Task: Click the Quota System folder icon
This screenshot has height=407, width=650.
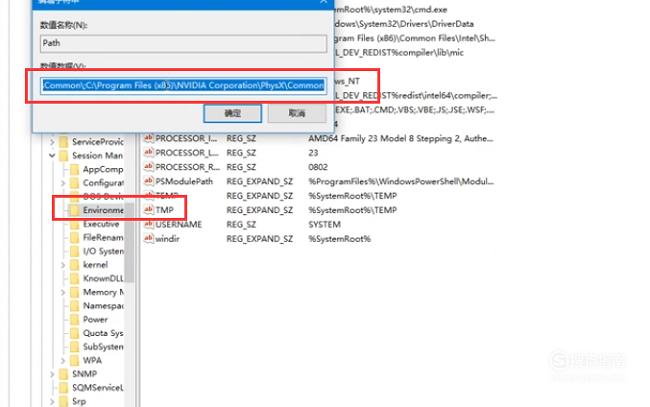Action: click(75, 334)
